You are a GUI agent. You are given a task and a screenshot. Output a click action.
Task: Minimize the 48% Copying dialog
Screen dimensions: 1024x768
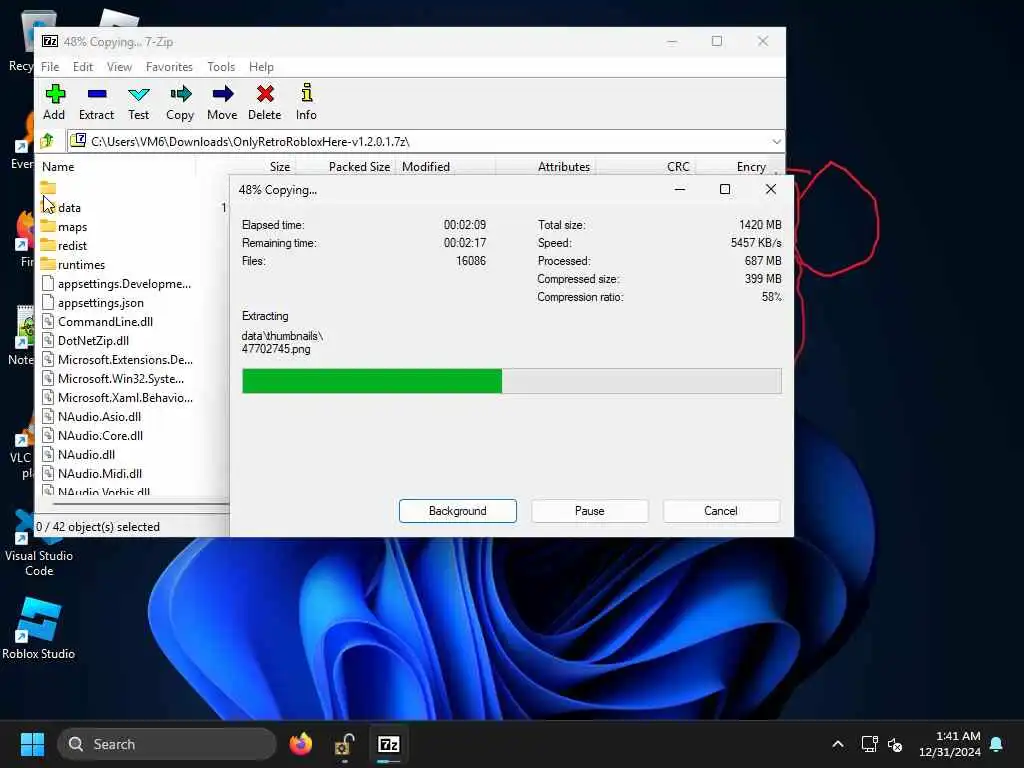coord(680,189)
